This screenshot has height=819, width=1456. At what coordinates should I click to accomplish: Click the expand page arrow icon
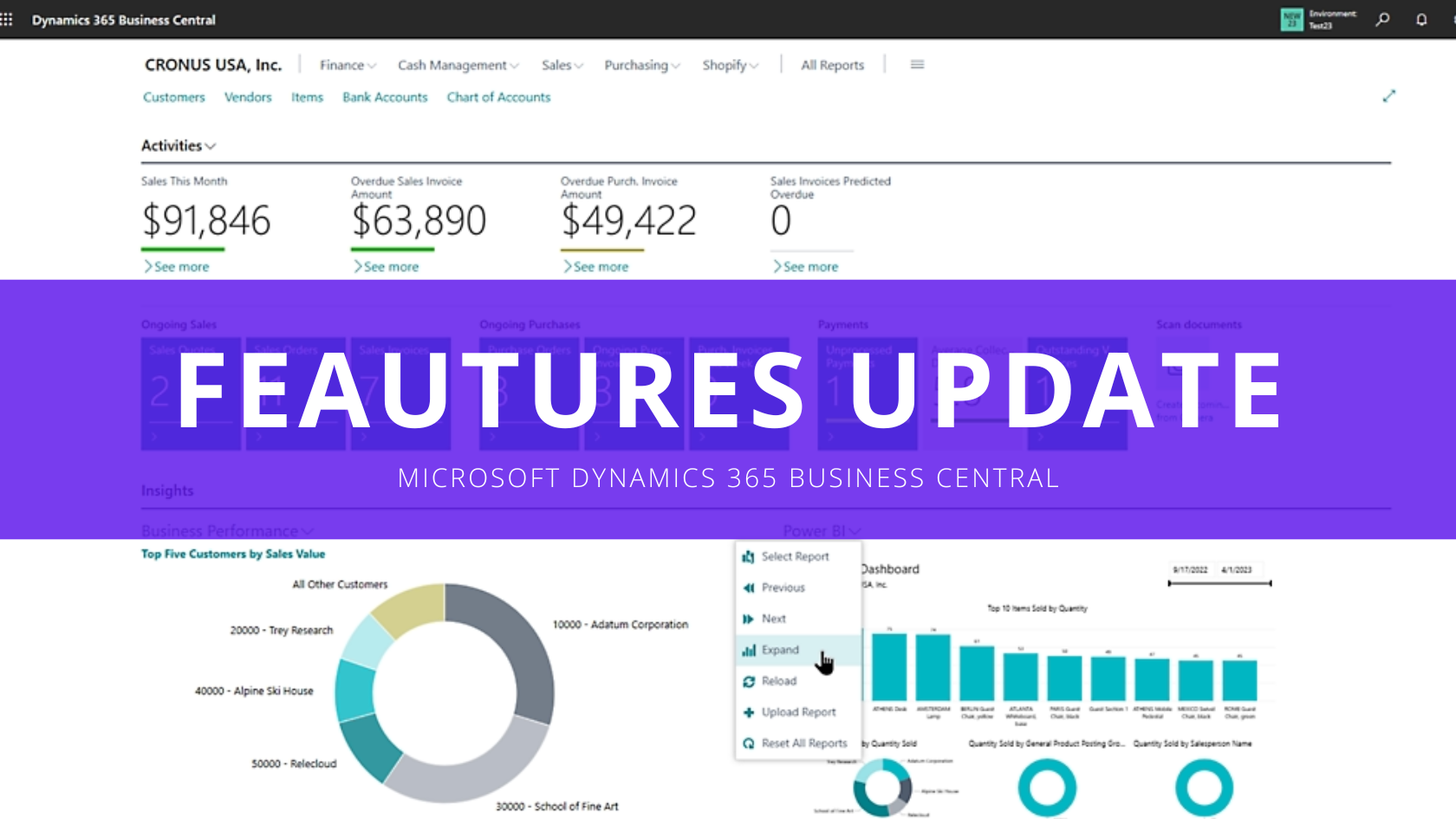point(1389,96)
